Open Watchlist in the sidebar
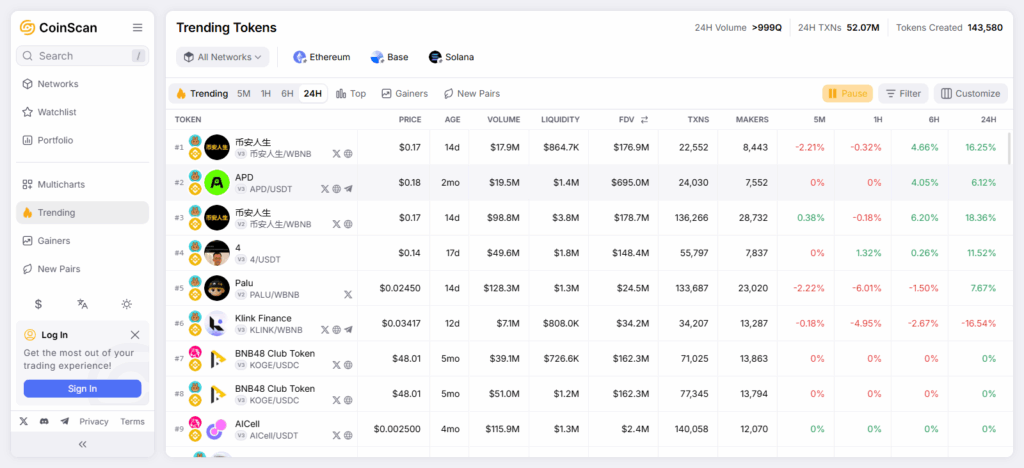The image size is (1024, 468). tap(82, 112)
